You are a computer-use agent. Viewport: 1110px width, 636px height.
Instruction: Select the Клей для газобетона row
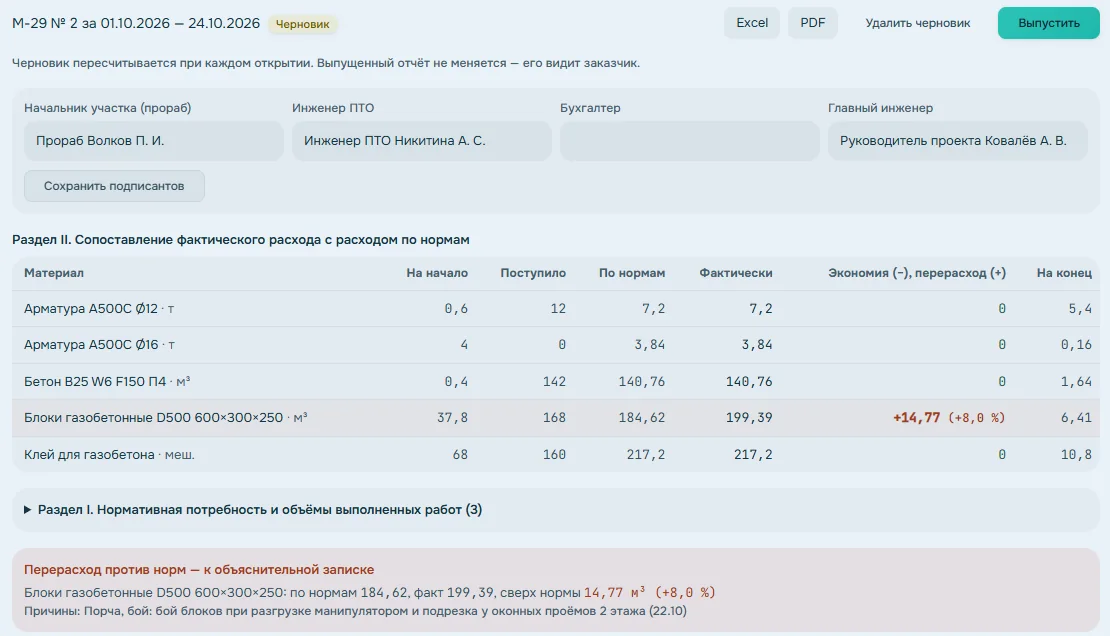pyautogui.click(x=556, y=455)
